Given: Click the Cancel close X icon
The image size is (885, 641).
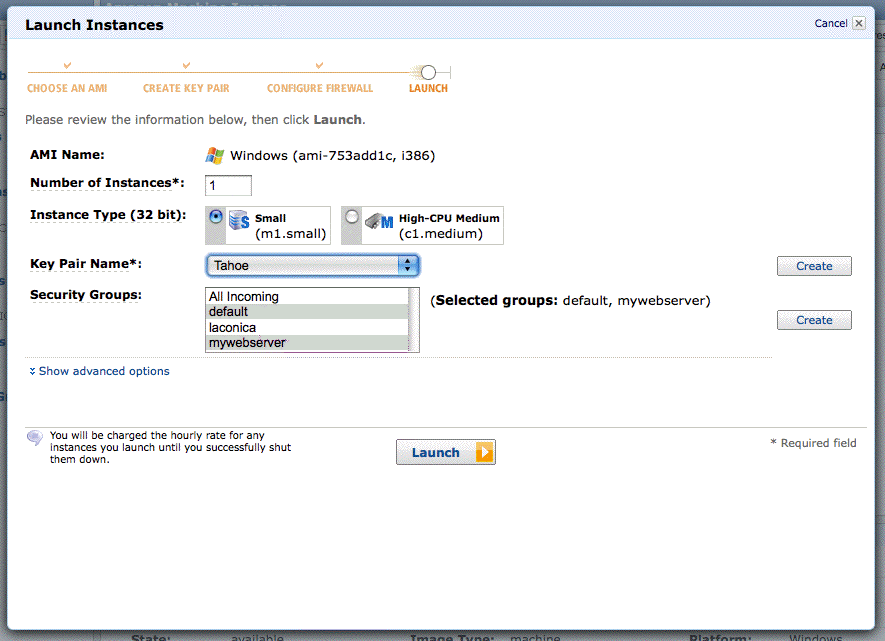Looking at the screenshot, I should coord(858,23).
